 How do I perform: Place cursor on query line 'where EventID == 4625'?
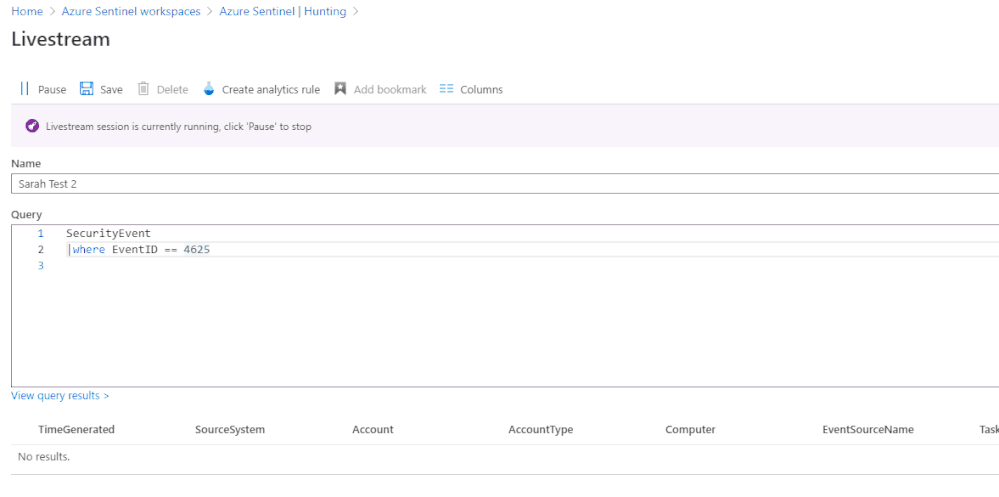pyautogui.click(x=140, y=250)
